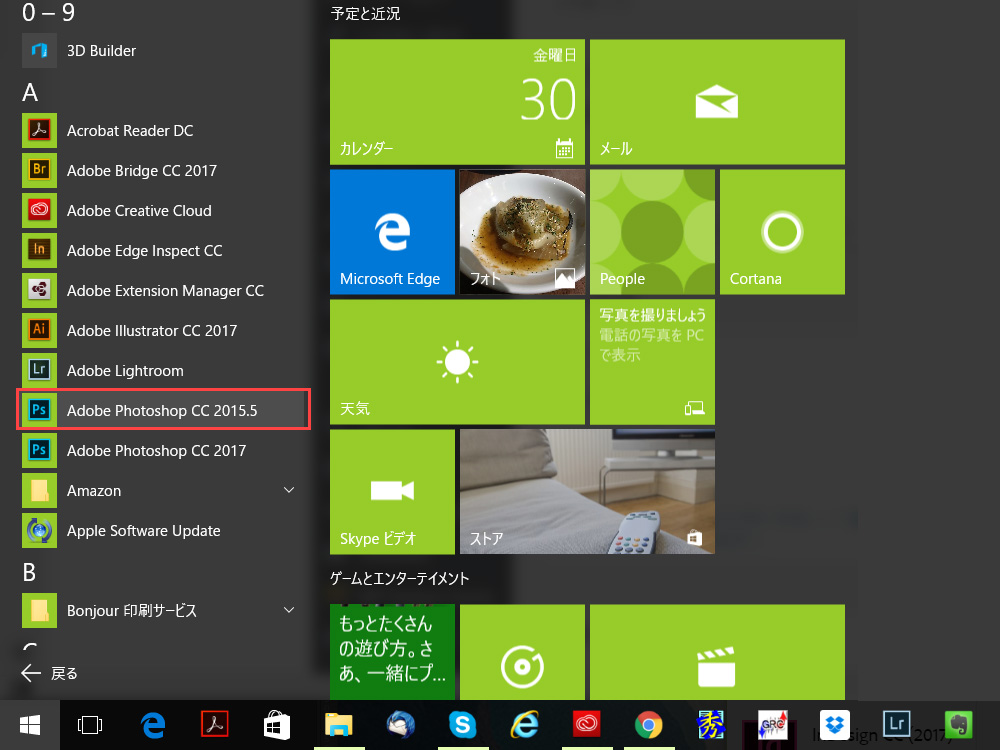
Task: Open the メール tile
Action: tap(717, 102)
